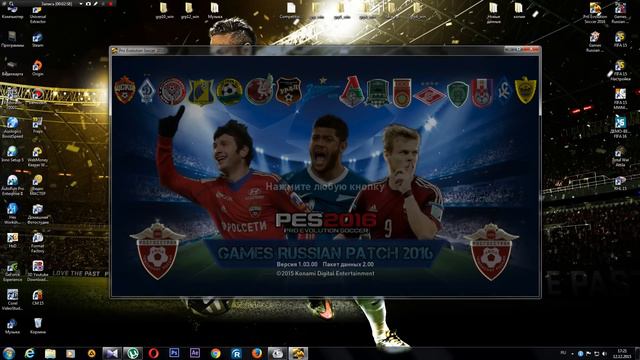Open FIFA 15 Настройки shortcut
Screen dimensions: 640x360
[x=620, y=70]
